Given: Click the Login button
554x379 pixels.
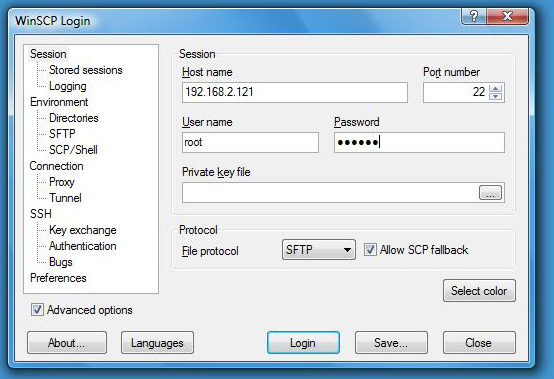Looking at the screenshot, I should point(303,343).
